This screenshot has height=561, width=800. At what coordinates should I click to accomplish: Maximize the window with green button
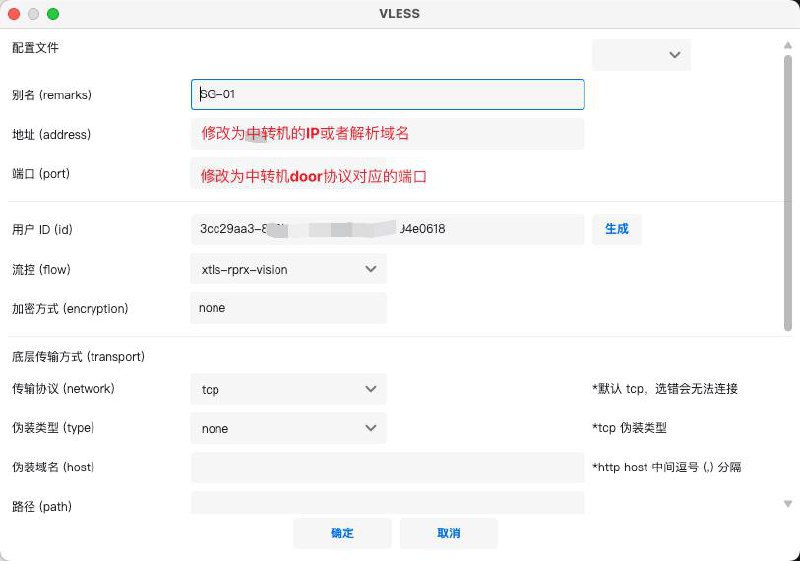point(53,14)
